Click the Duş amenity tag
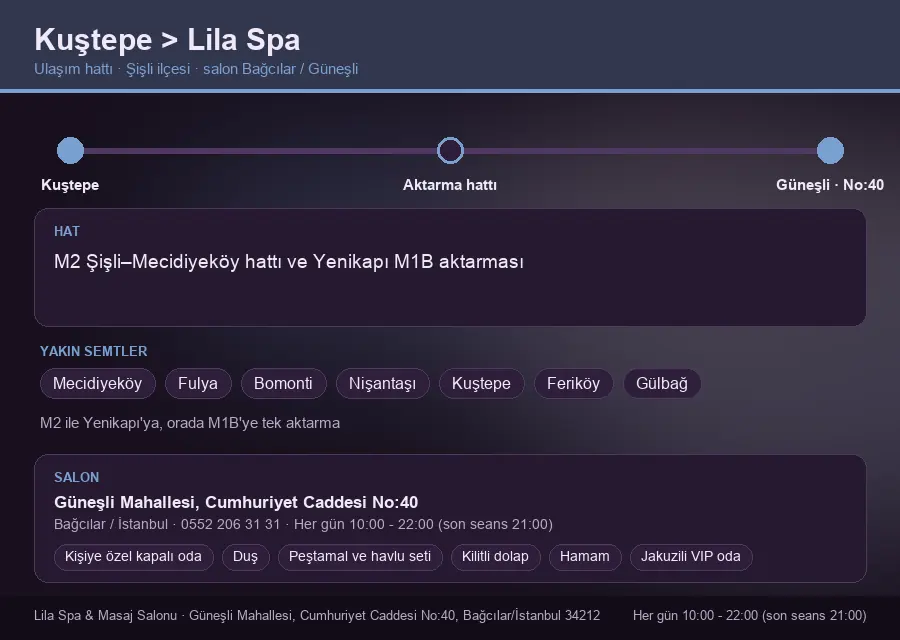Viewport: 900px width, 640px height. point(245,557)
